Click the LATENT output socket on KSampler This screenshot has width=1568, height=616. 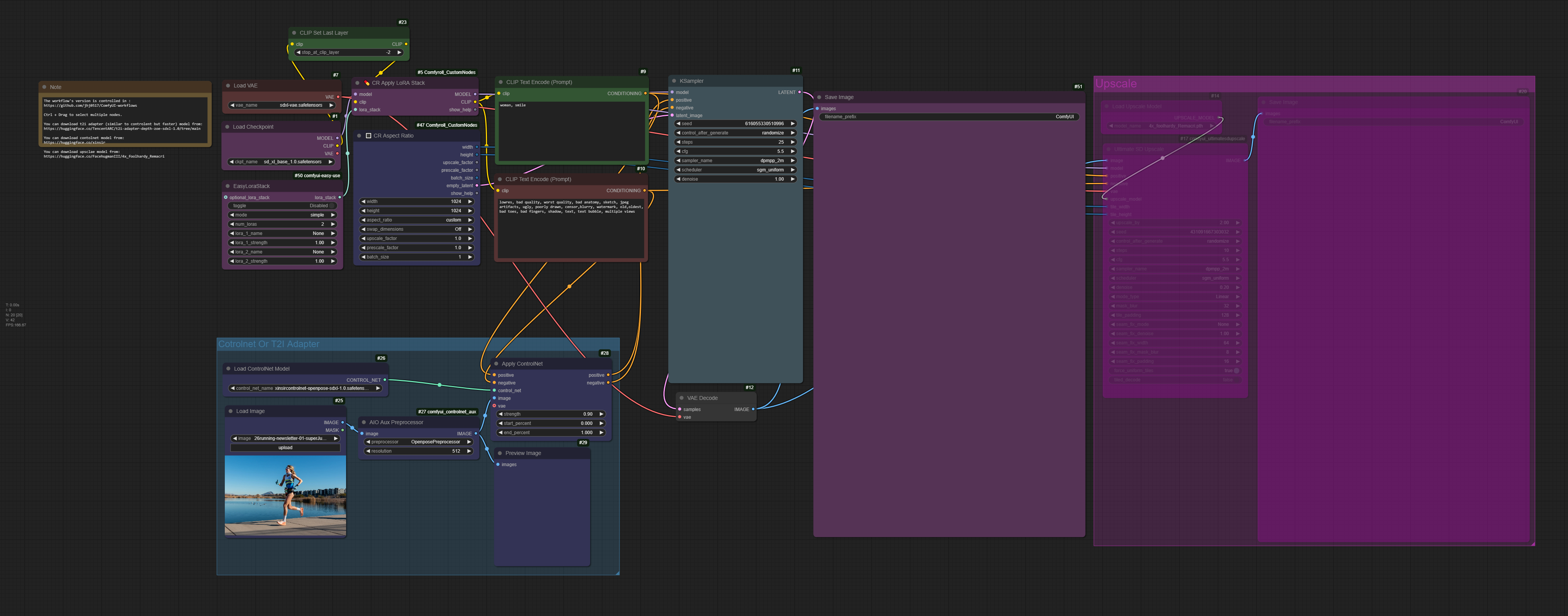(799, 92)
